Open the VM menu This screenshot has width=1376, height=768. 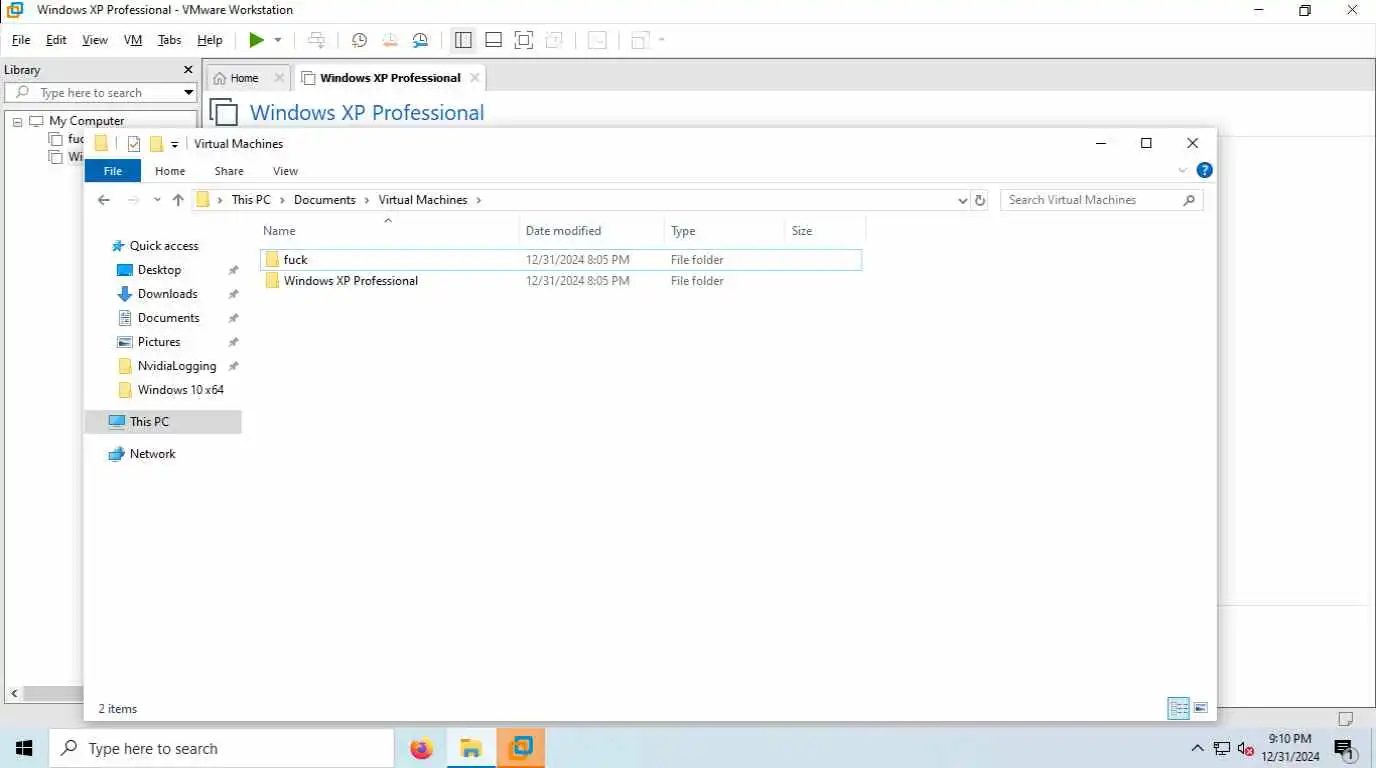point(133,40)
